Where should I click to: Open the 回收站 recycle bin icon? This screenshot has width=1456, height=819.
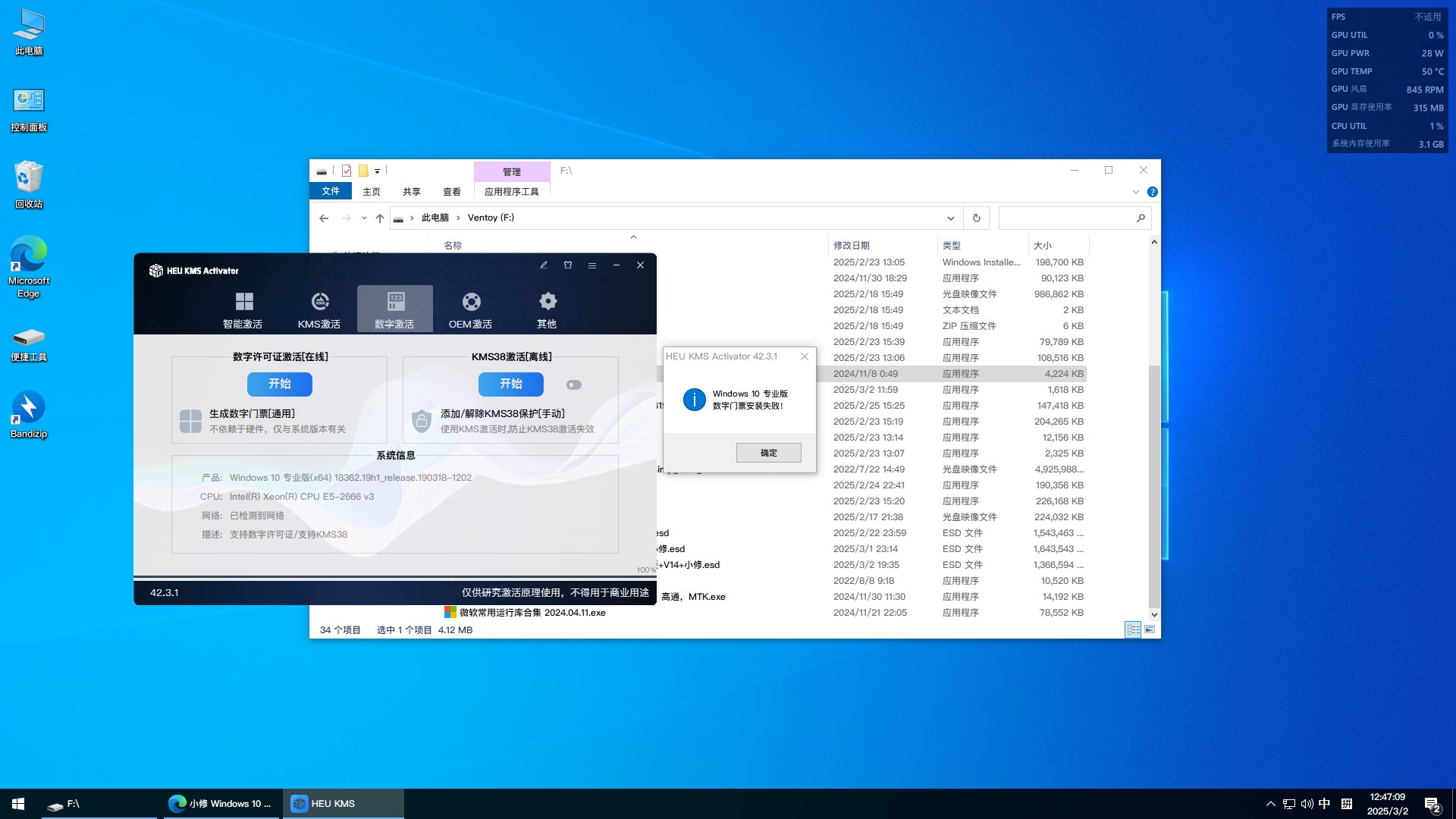(x=29, y=185)
